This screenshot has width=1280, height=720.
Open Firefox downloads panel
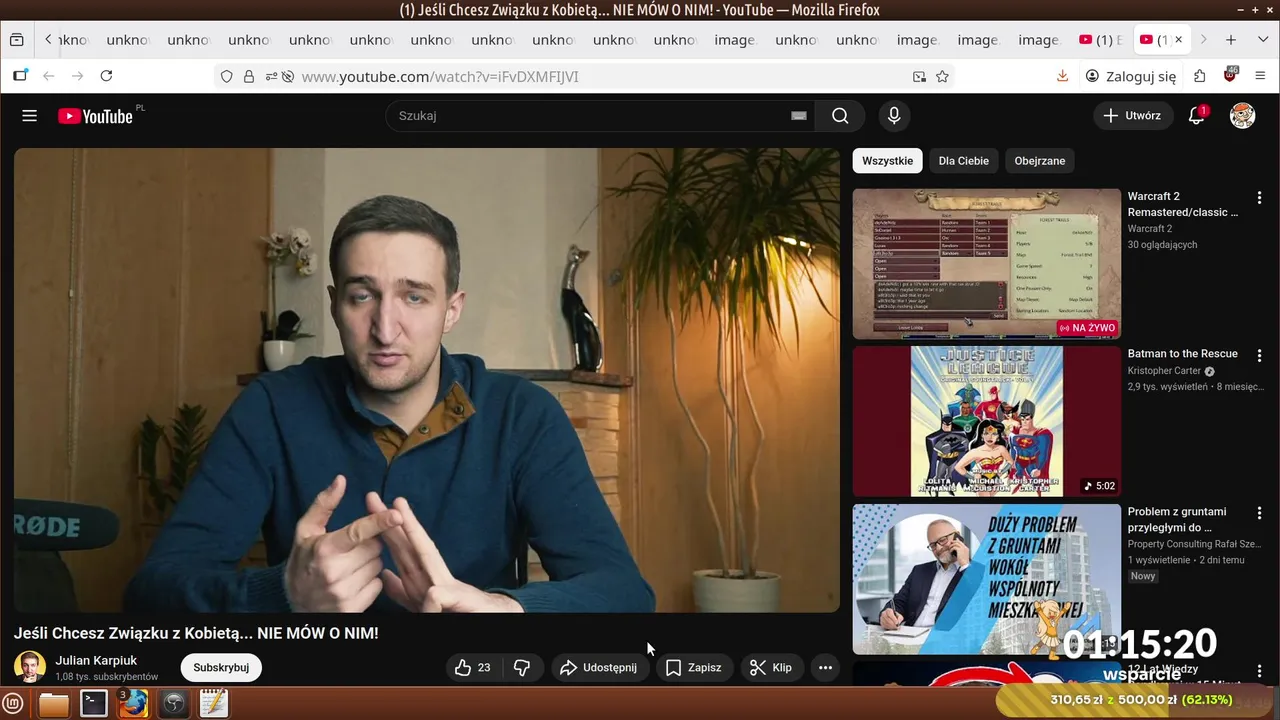point(1062,76)
